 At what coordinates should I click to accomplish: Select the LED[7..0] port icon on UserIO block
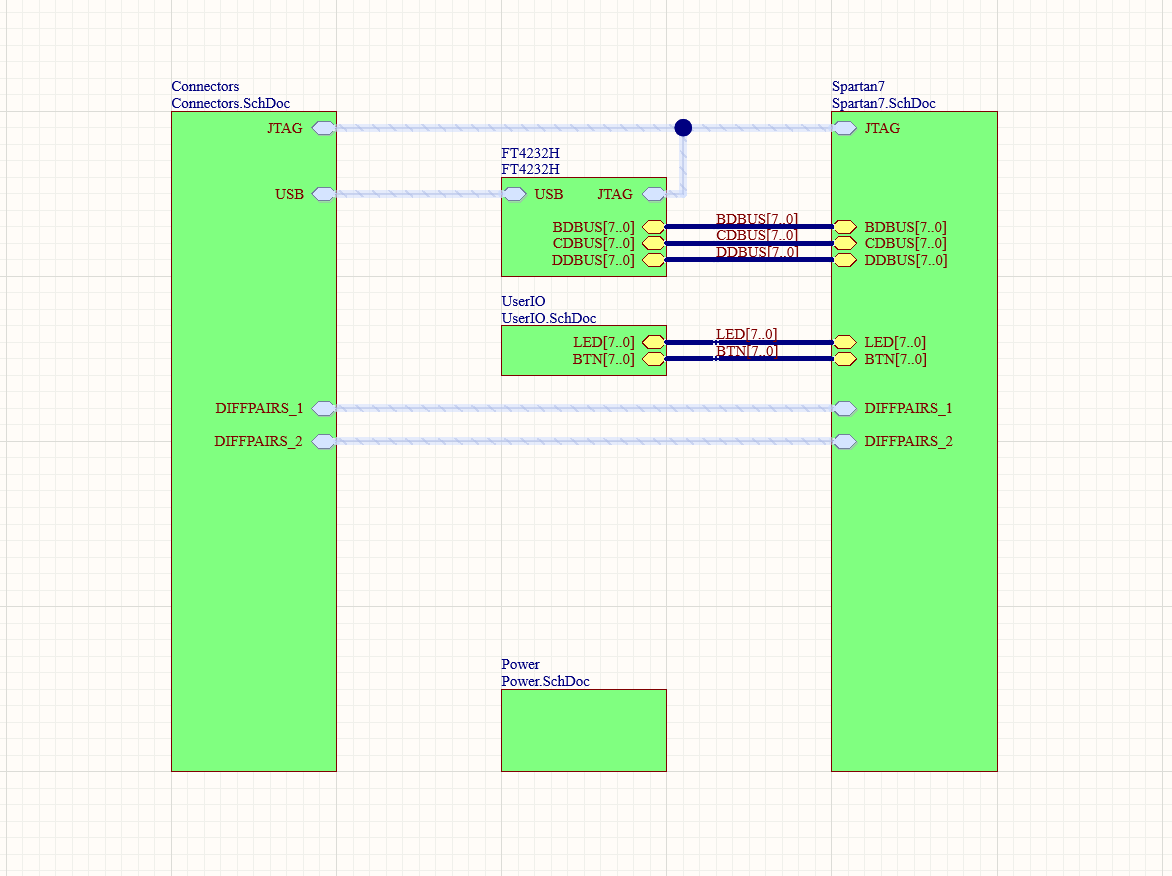point(654,342)
